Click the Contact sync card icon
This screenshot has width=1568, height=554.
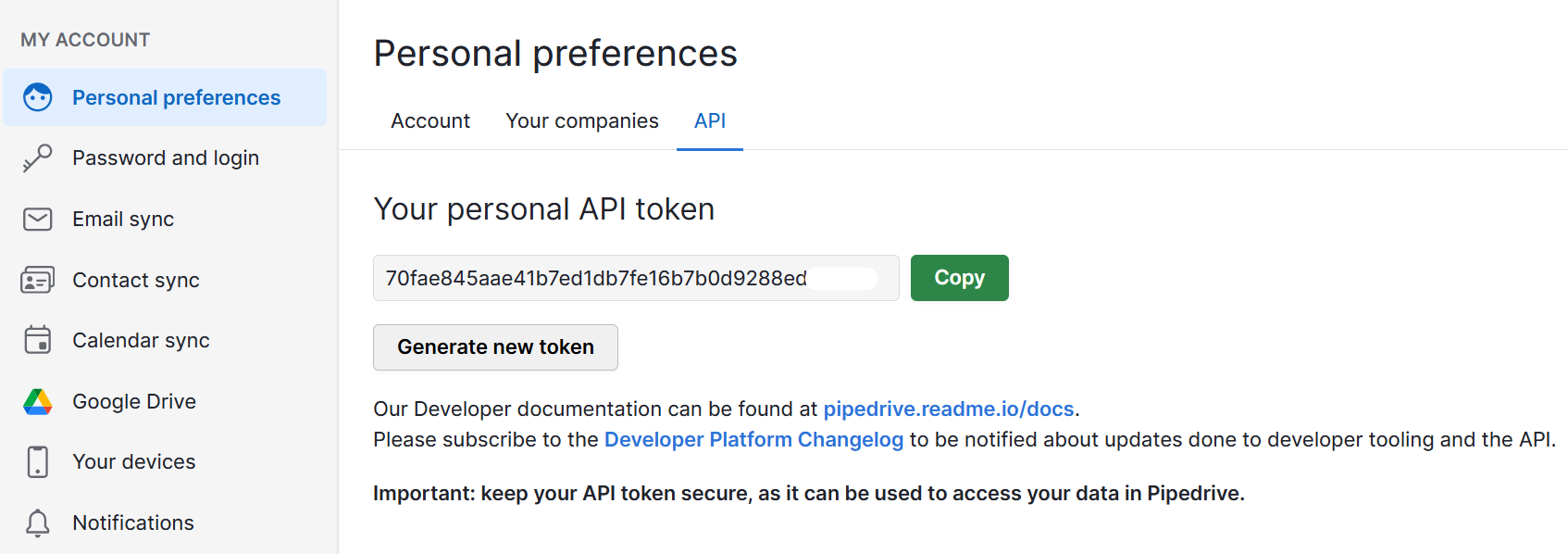coord(37,280)
